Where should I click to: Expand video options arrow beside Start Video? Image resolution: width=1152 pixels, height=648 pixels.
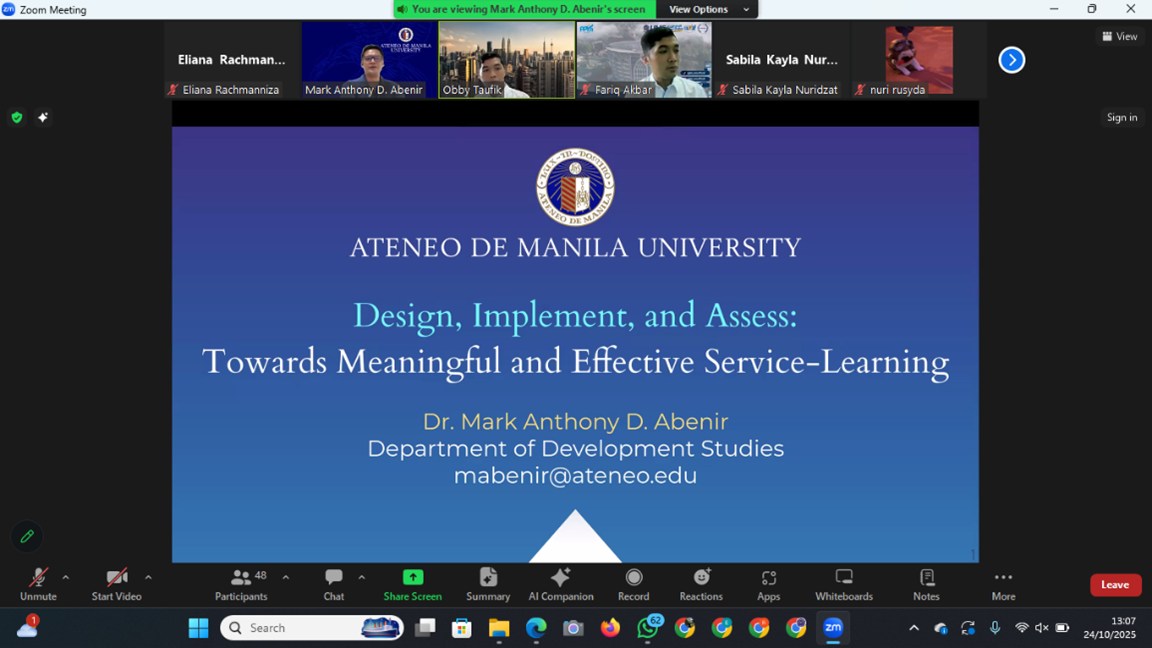point(148,577)
